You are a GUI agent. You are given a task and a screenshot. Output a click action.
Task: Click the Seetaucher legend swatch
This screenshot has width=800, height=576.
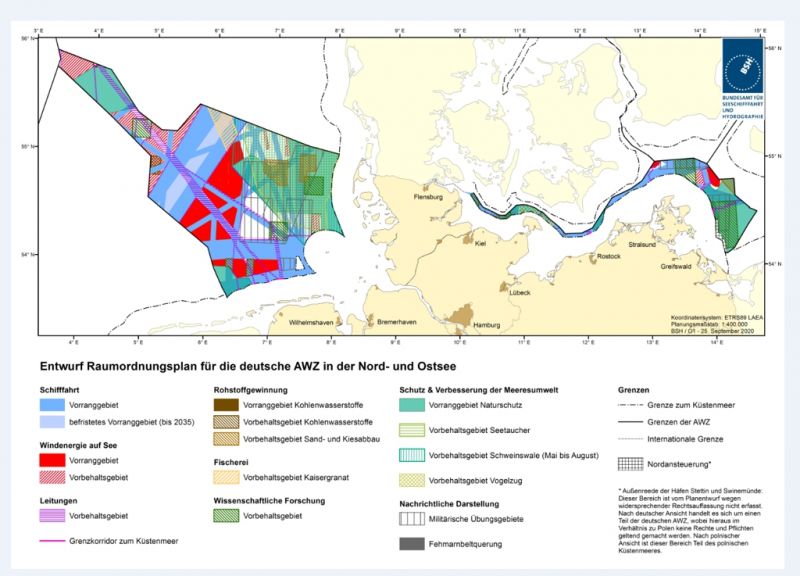pos(412,430)
